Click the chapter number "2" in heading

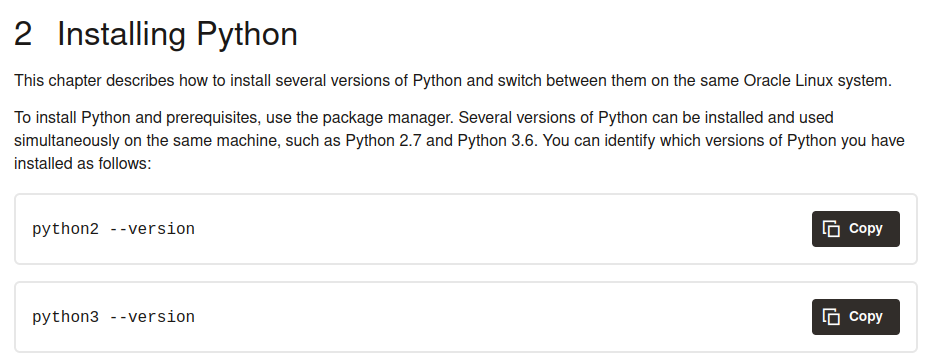point(23,34)
